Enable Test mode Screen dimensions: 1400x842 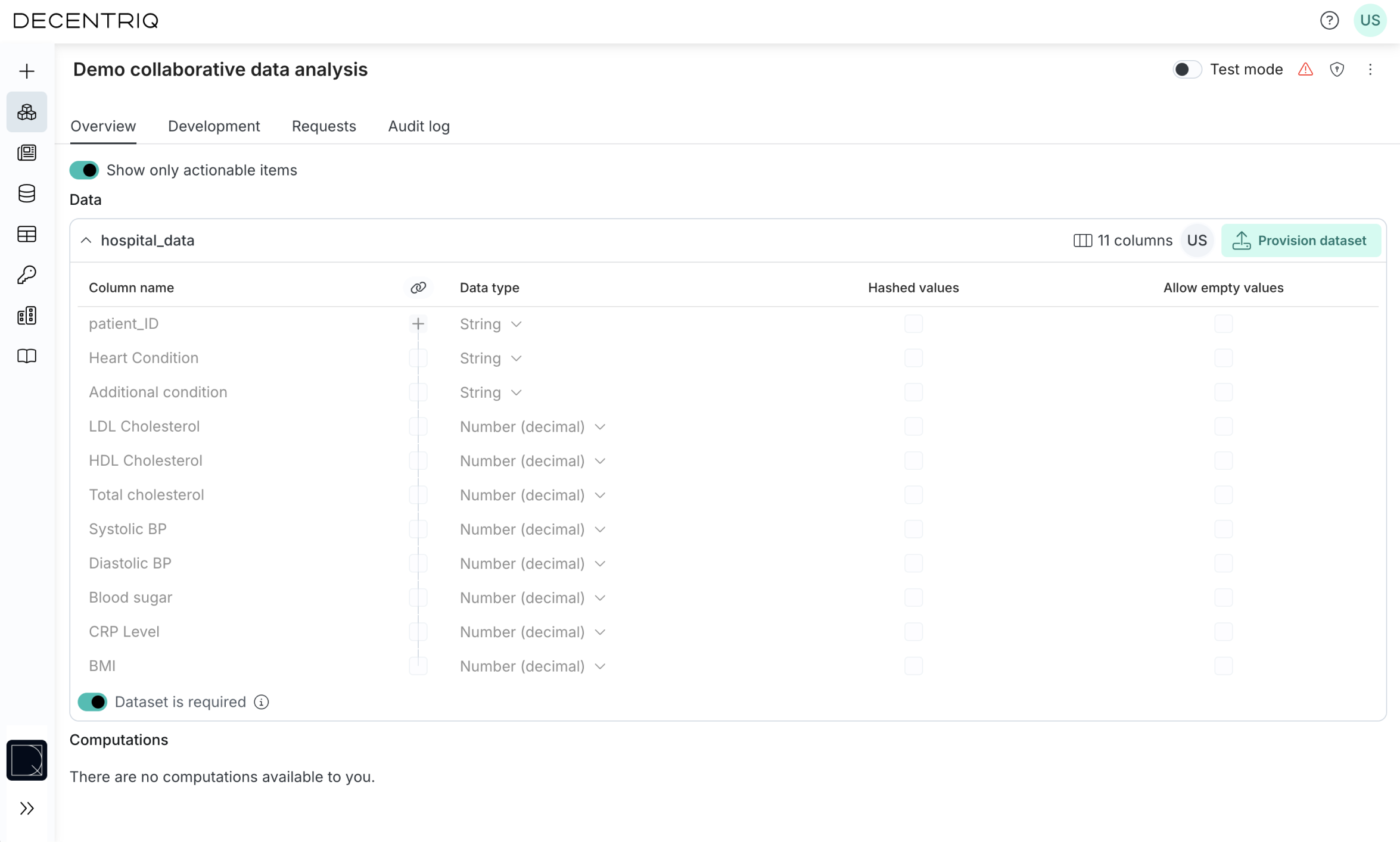(1186, 70)
